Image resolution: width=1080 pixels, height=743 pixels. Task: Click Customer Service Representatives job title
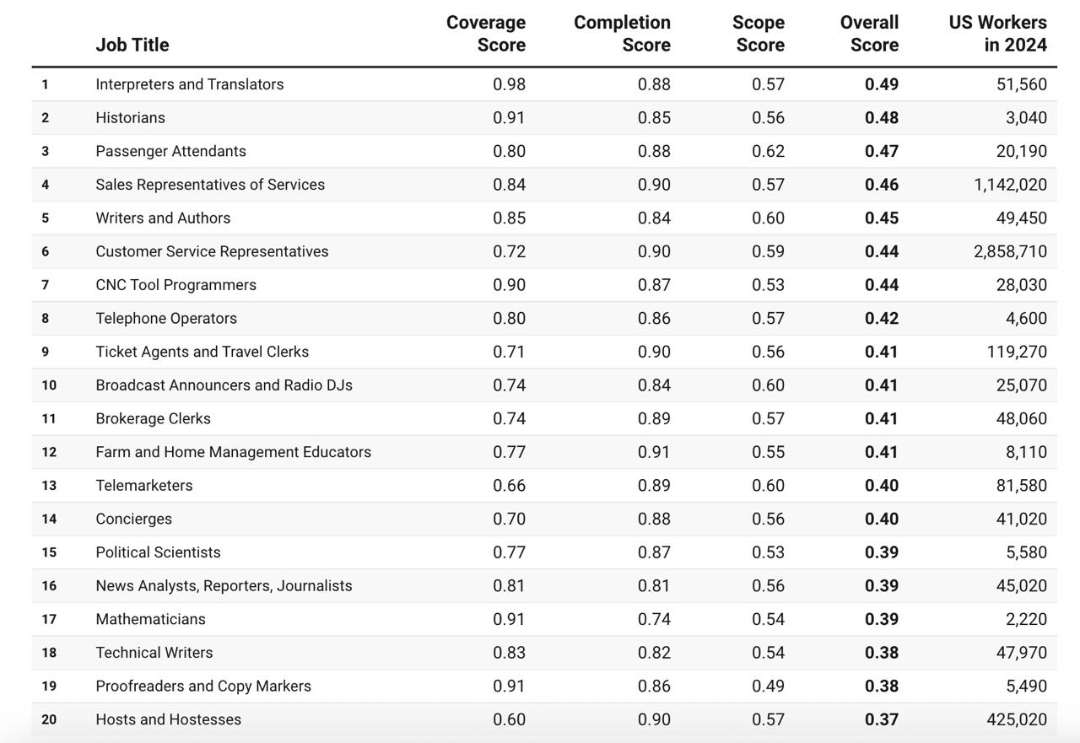click(212, 252)
